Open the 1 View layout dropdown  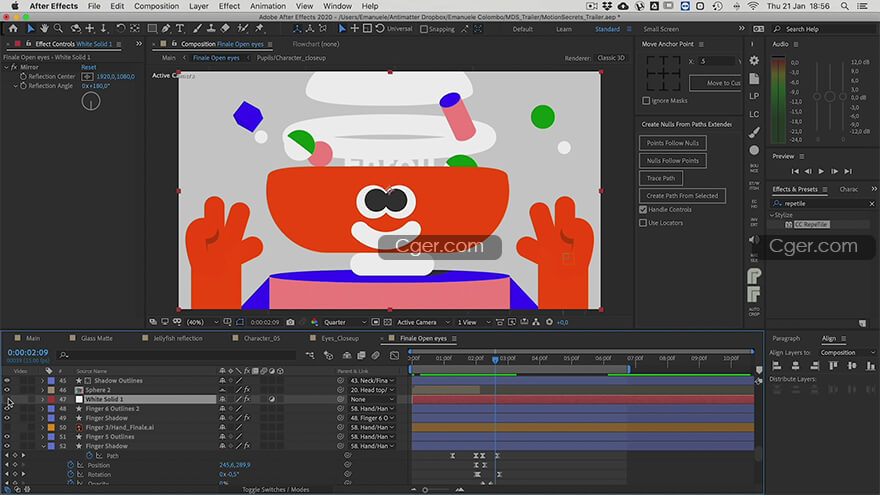pyautogui.click(x=474, y=322)
